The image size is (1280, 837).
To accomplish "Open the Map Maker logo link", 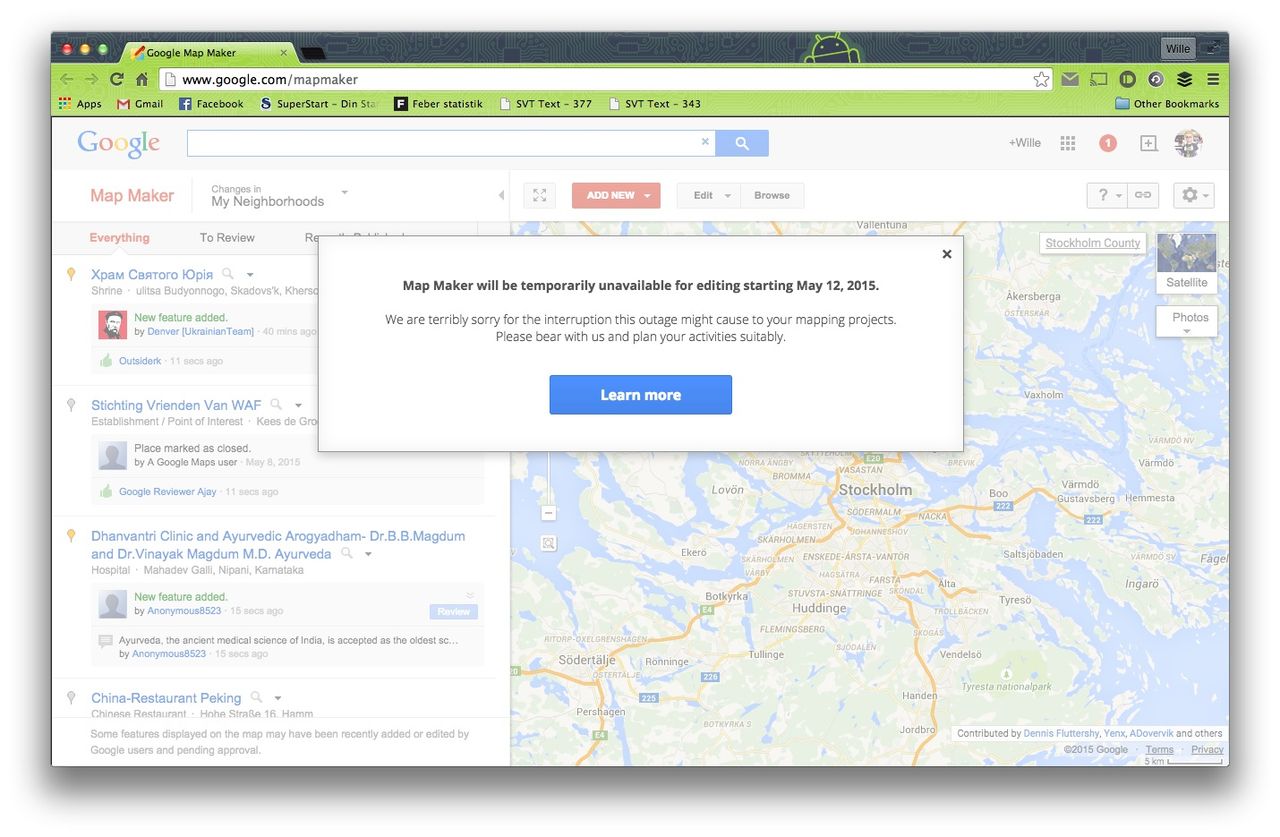I will (x=132, y=195).
